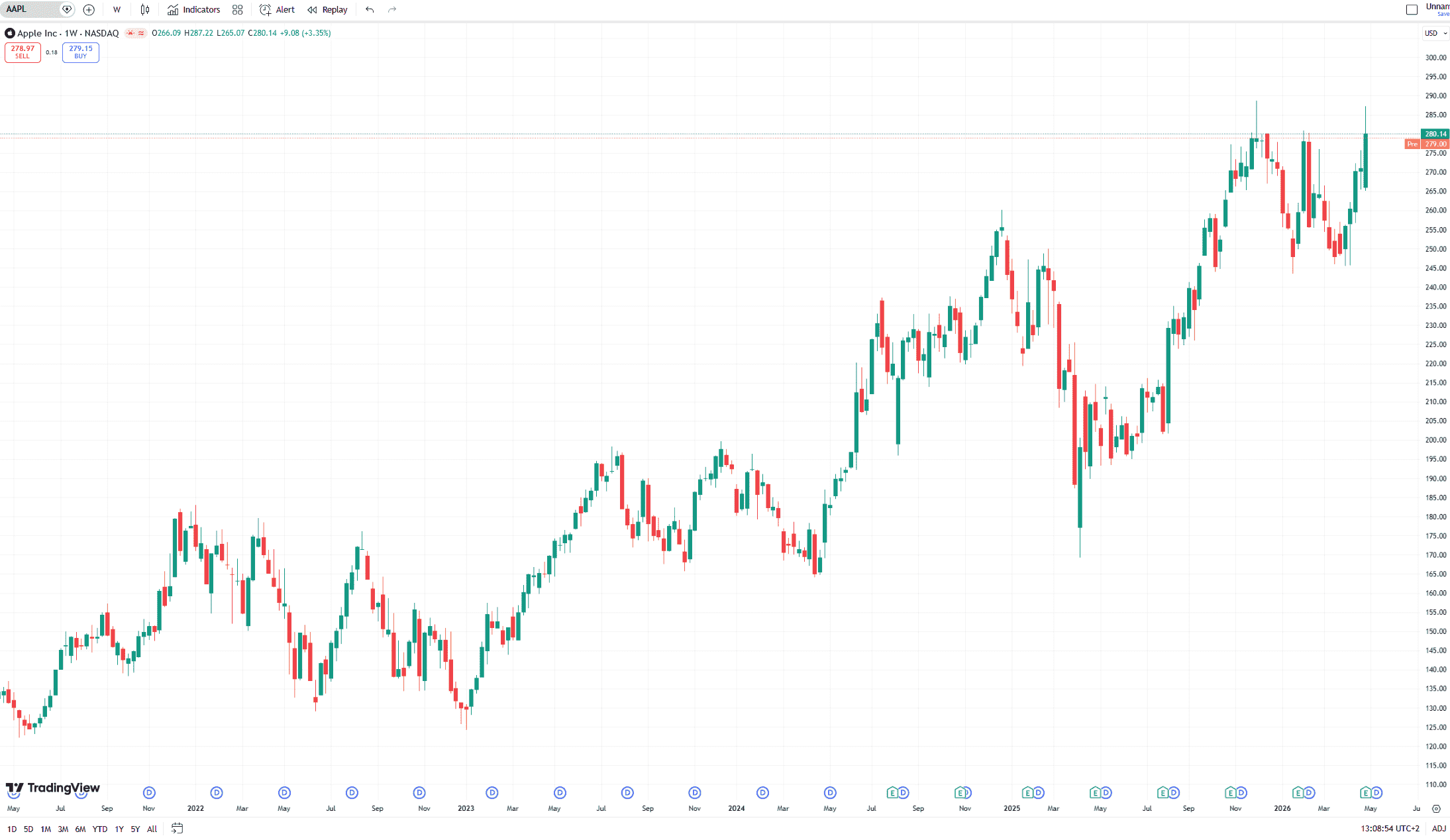Image resolution: width=1450 pixels, height=840 pixels.
Task: Open the indicator templates grid icon
Action: click(x=238, y=9)
